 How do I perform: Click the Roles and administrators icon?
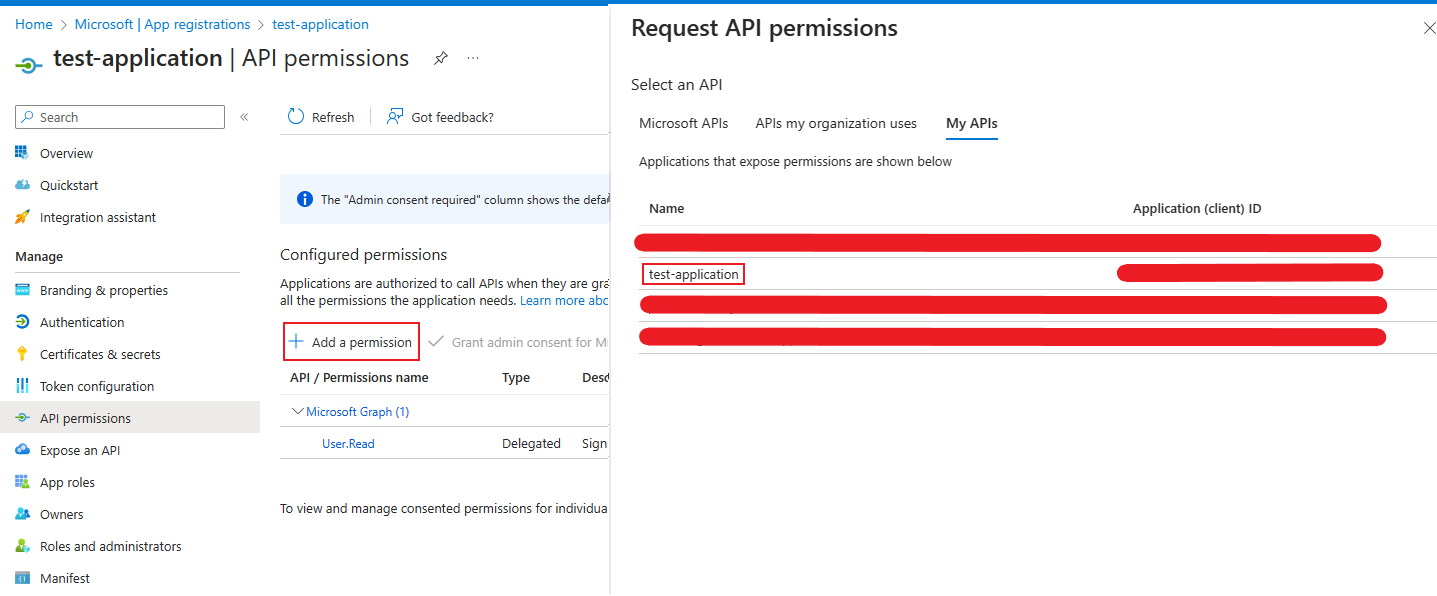tap(22, 546)
